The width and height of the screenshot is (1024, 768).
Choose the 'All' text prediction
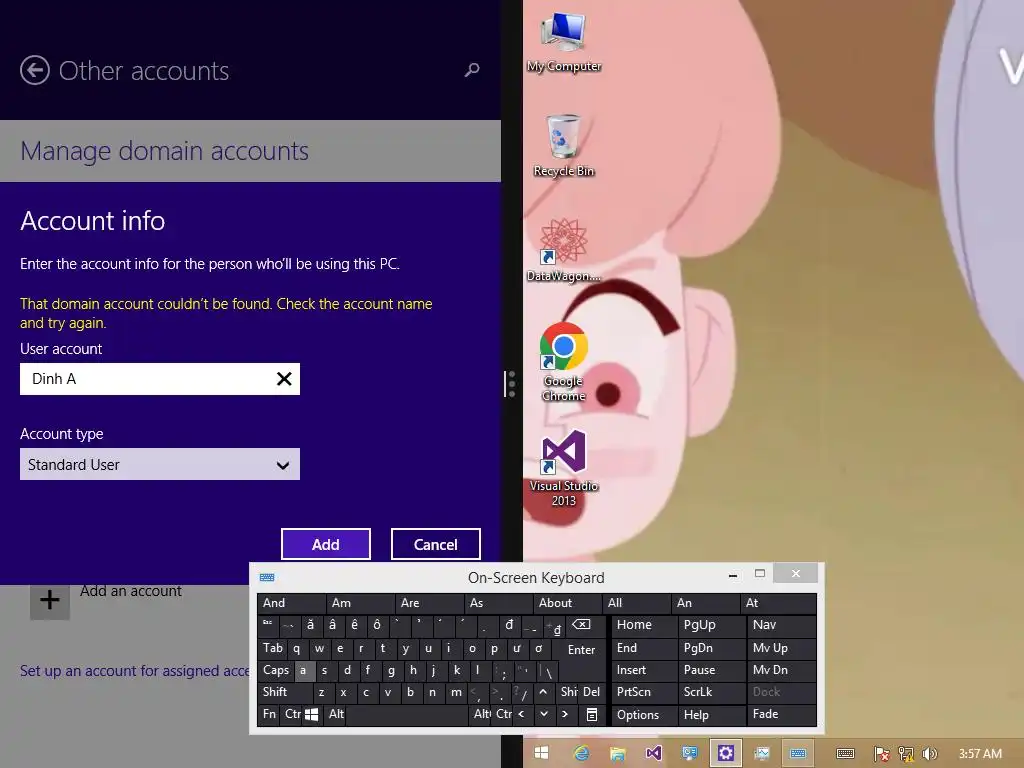(638, 603)
